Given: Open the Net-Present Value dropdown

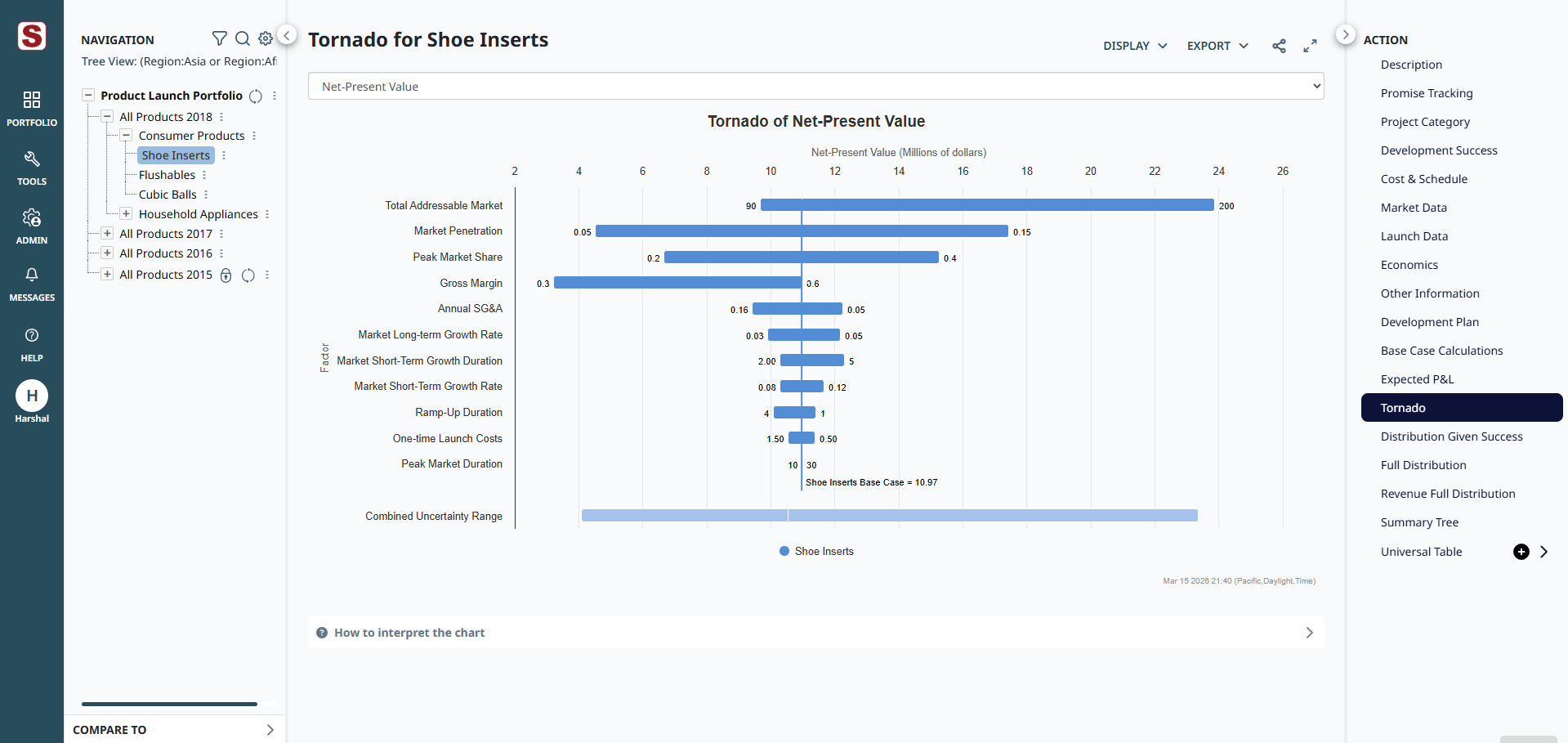Looking at the screenshot, I should (x=815, y=87).
